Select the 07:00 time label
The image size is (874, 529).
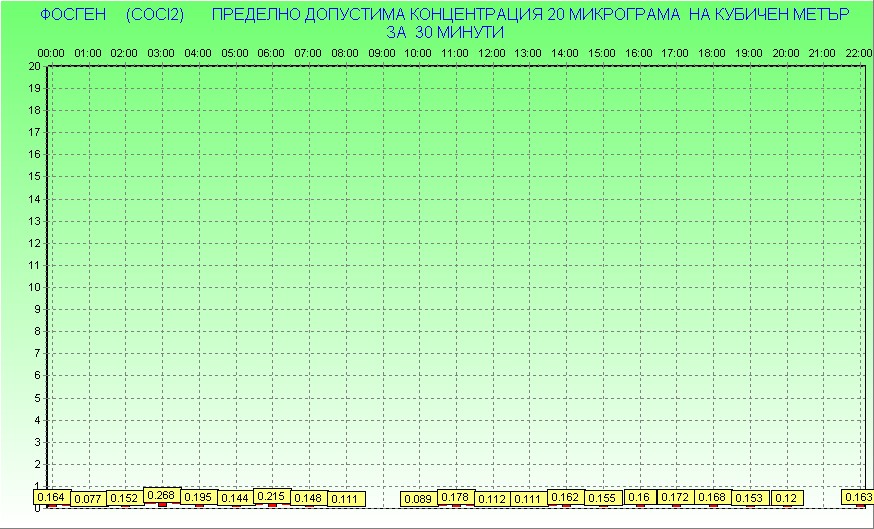pyautogui.click(x=308, y=54)
